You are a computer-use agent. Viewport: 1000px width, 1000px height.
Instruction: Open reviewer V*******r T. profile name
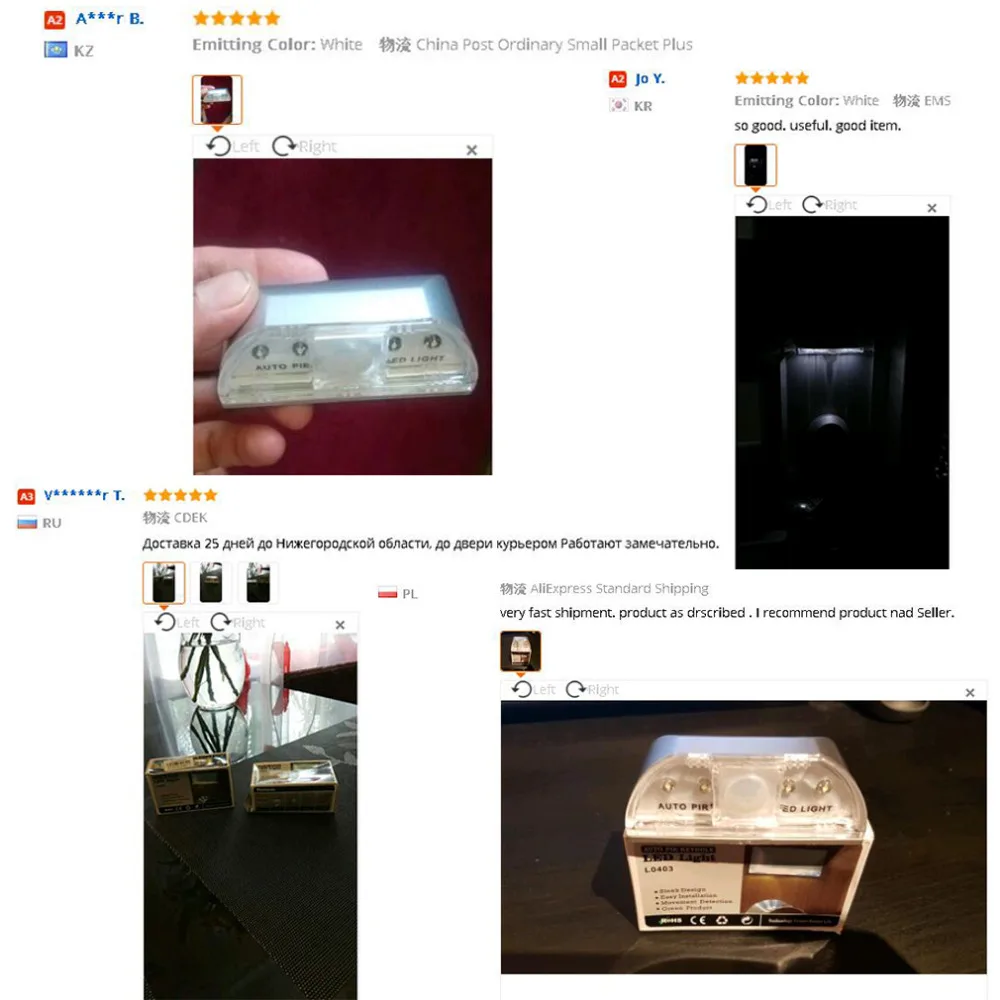point(84,495)
